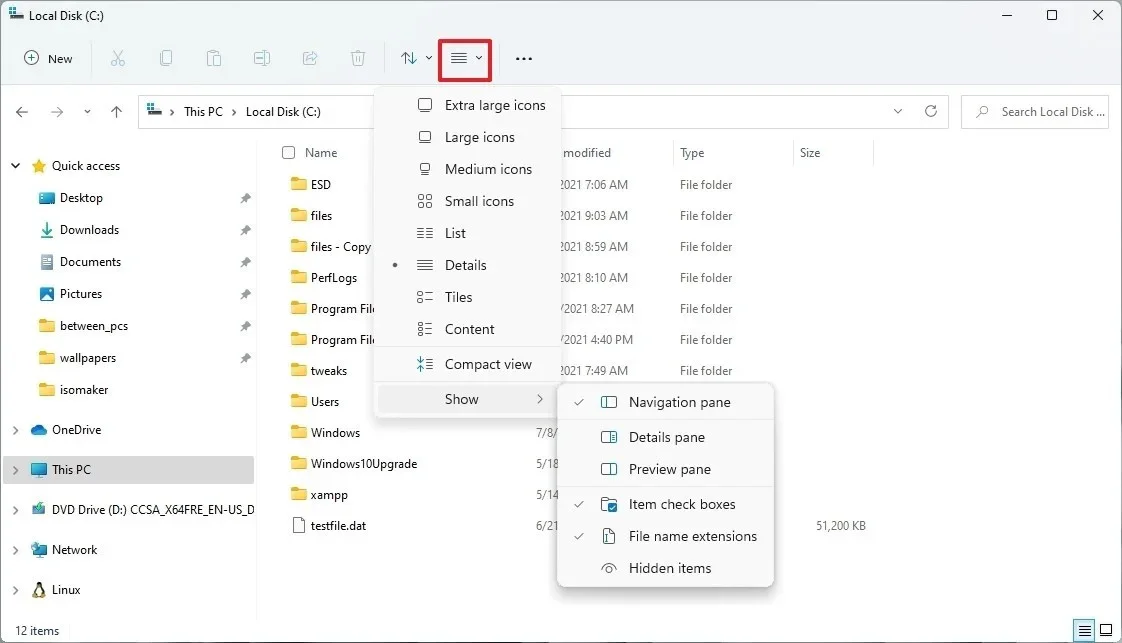Click the Rename icon in toolbar
Screen dimensions: 1122x643
[x=262, y=59]
